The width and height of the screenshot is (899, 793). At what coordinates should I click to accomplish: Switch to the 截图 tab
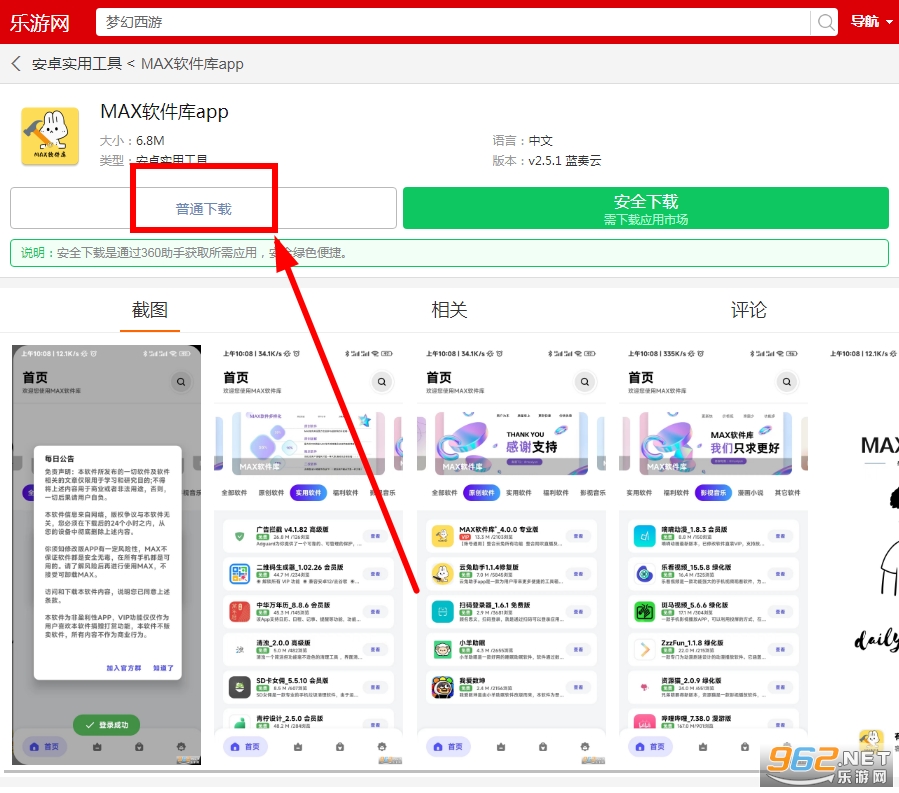click(150, 310)
